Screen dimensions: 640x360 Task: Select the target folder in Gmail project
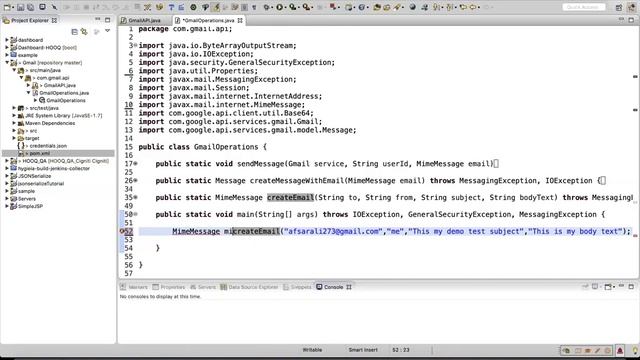[x=32, y=138]
